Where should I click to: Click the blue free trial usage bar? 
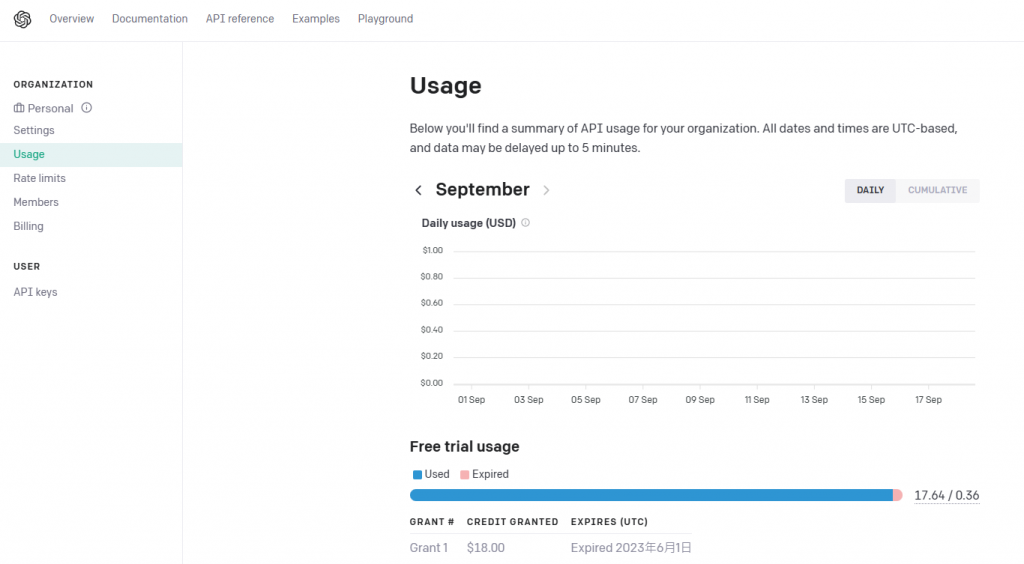[650, 495]
